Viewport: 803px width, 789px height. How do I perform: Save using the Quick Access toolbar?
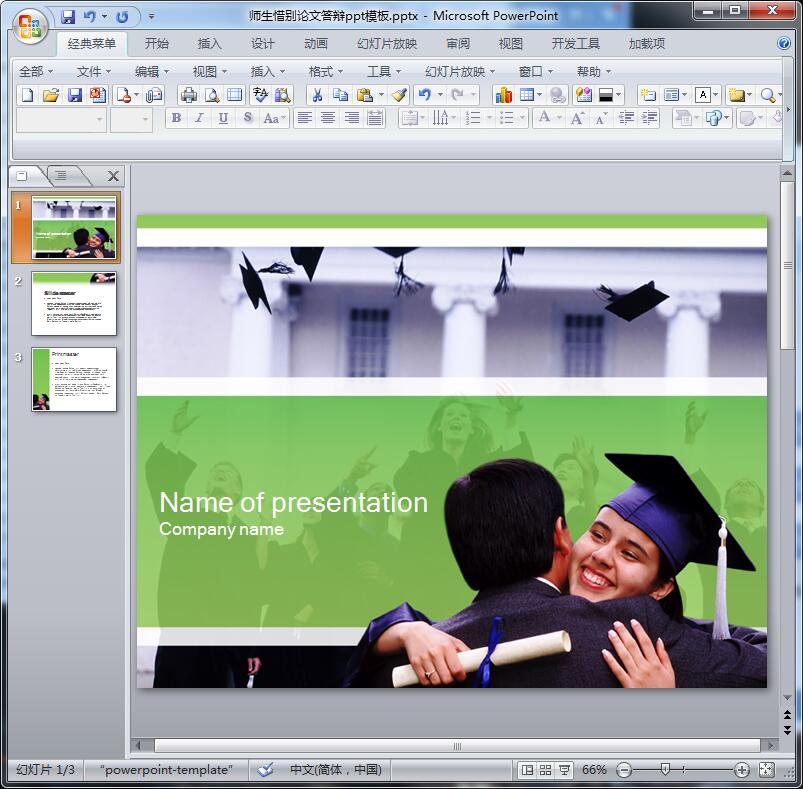[68, 17]
